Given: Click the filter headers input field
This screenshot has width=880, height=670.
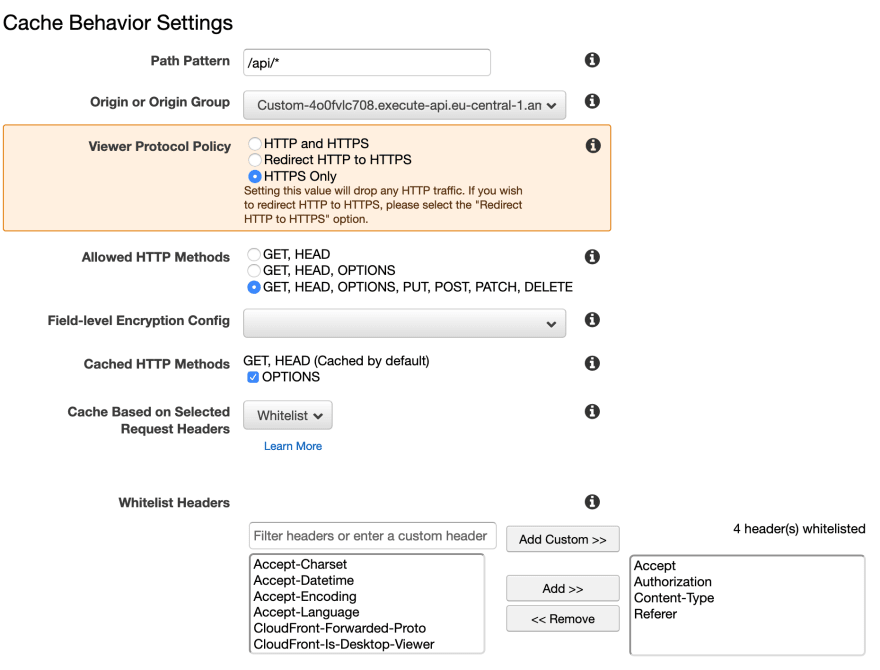Looking at the screenshot, I should (373, 536).
